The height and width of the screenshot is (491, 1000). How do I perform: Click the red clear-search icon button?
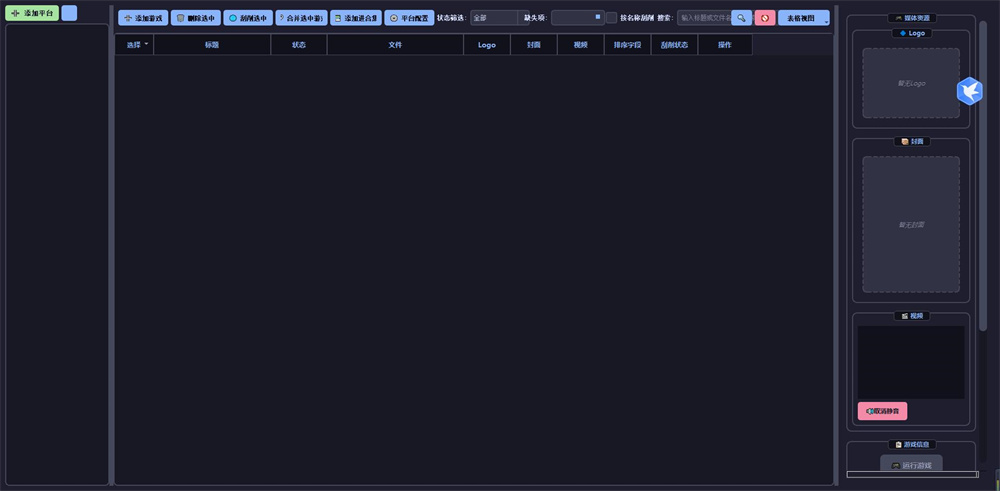[x=765, y=18]
